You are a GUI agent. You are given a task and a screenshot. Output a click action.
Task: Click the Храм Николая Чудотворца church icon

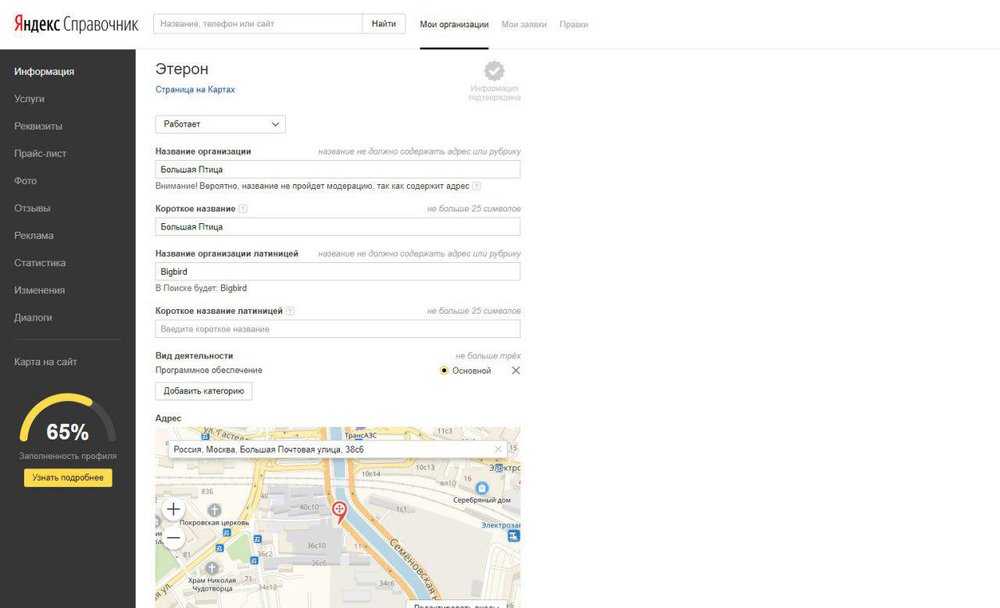point(212,568)
